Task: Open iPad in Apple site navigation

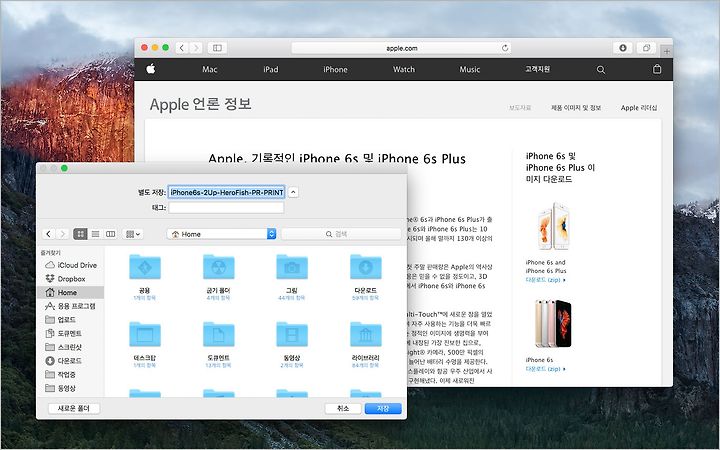Action: (270, 69)
